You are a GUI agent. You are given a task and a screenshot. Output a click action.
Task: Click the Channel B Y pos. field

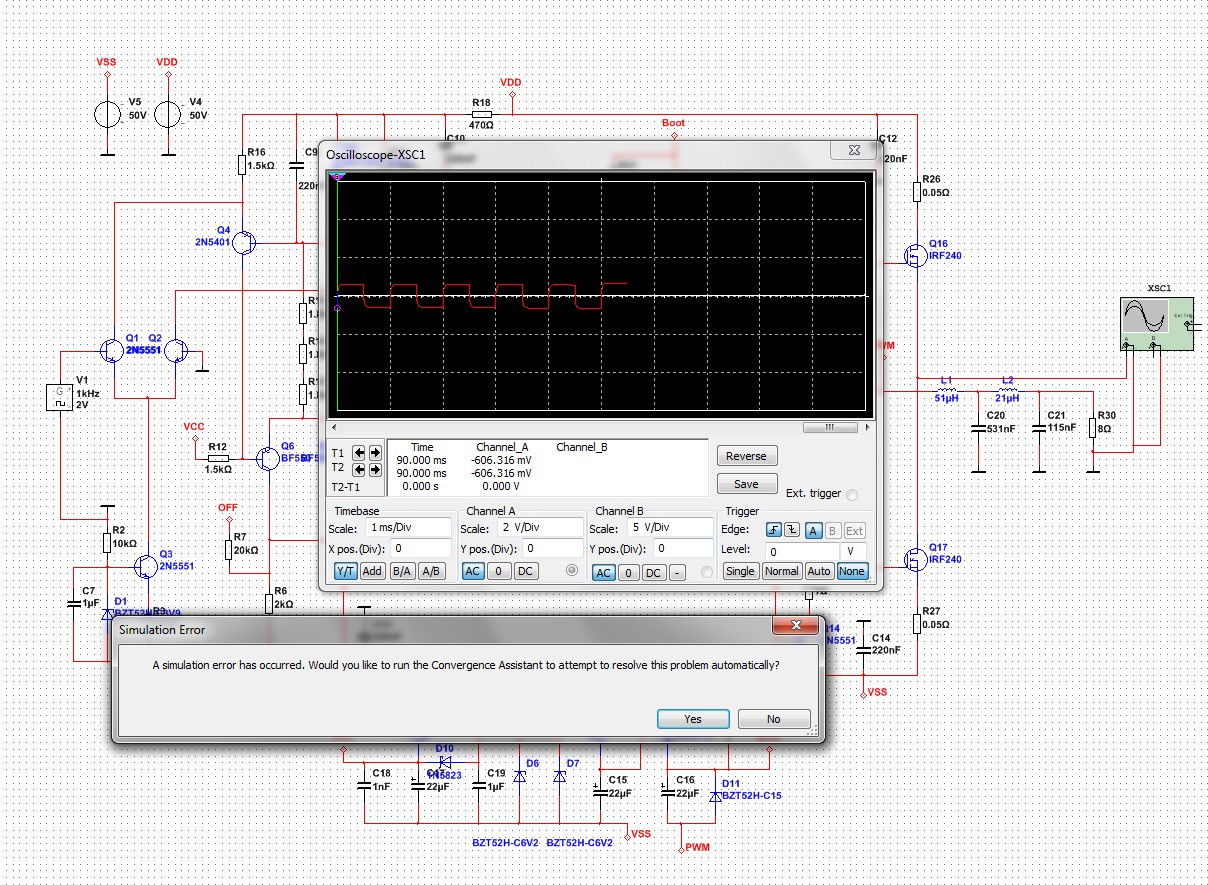(x=683, y=548)
